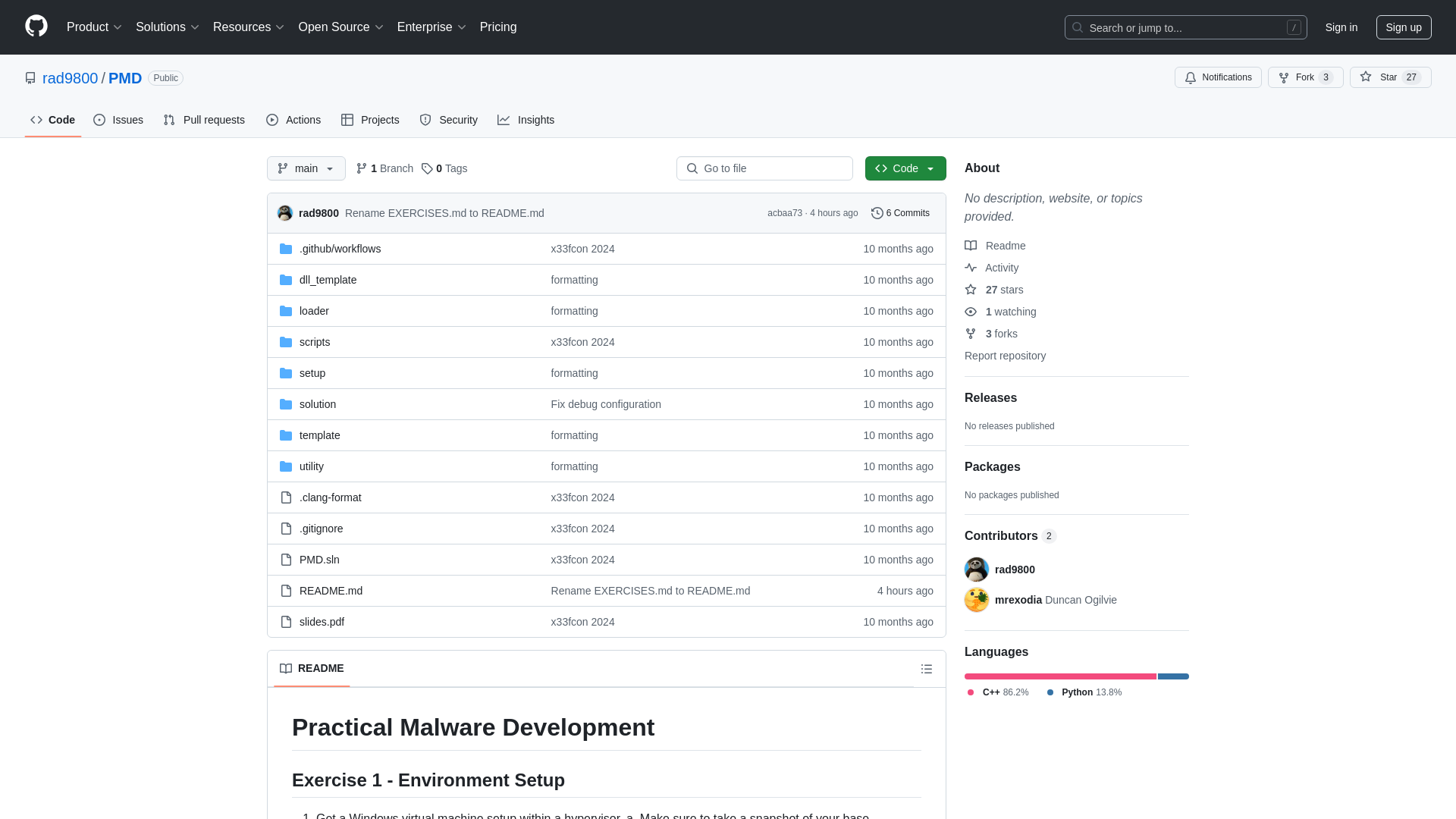Click the dll_template folder icon
This screenshot has height=819, width=1456.
click(x=286, y=280)
